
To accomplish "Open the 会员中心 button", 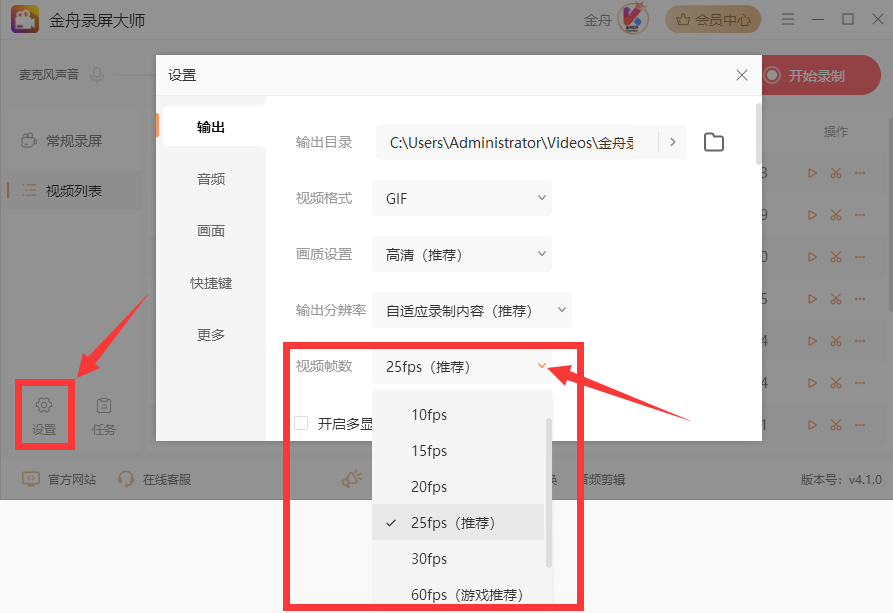I will tap(713, 19).
